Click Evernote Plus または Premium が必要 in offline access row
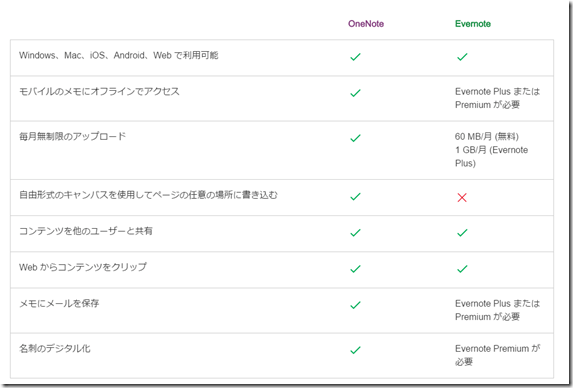 (x=497, y=98)
